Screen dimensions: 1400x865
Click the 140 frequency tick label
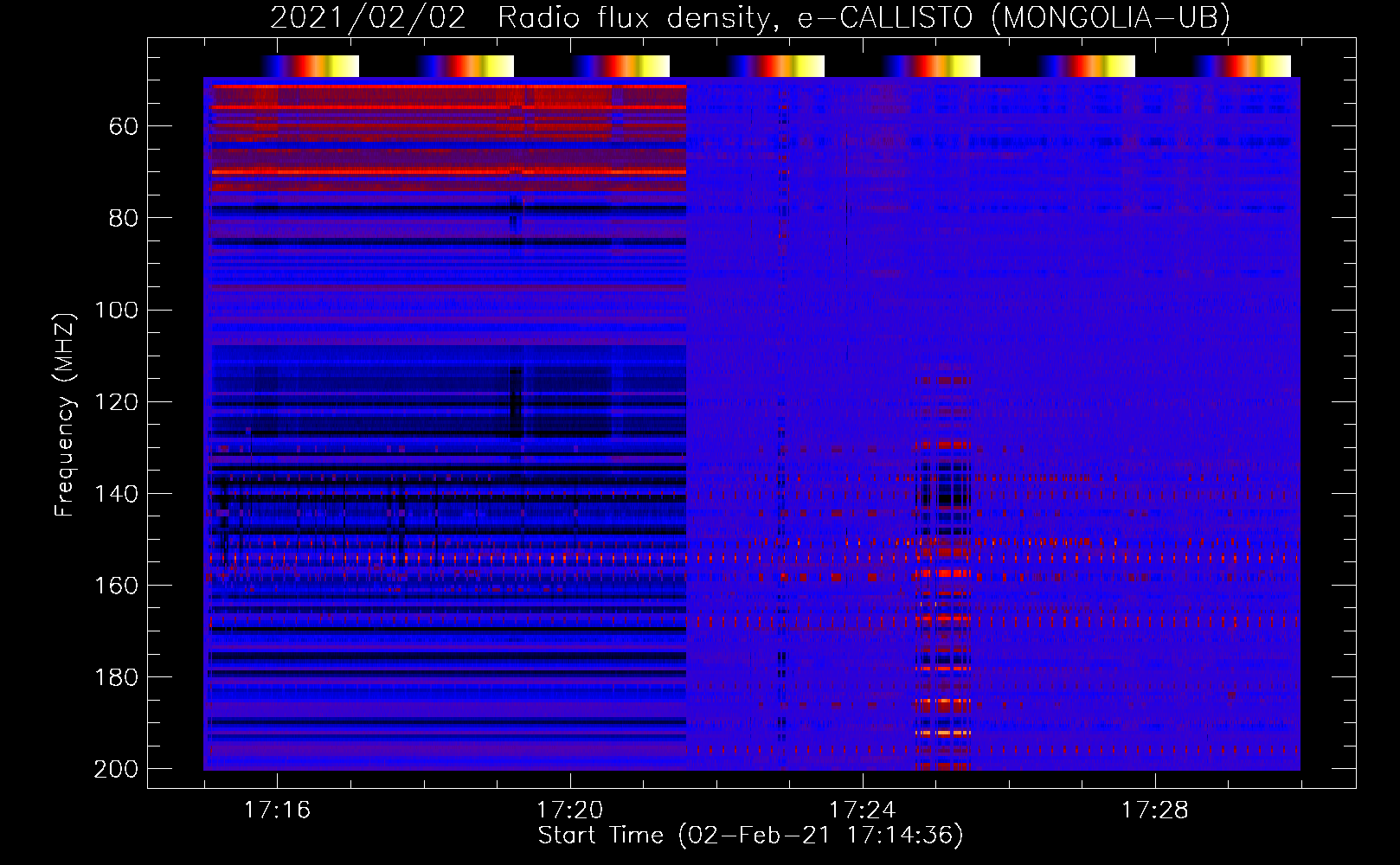point(116,494)
